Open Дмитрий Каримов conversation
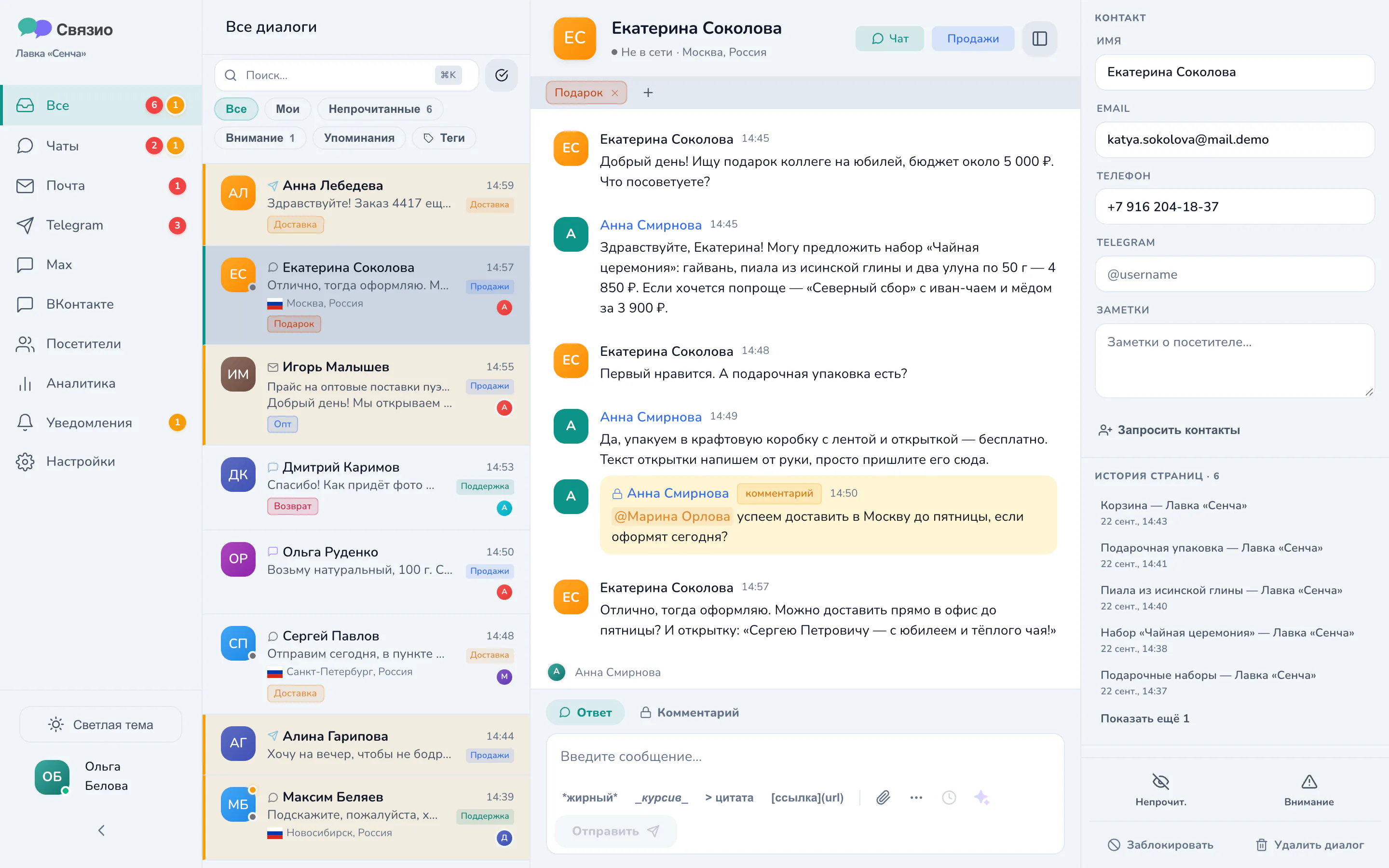The width and height of the screenshot is (1389, 868). coord(367,488)
